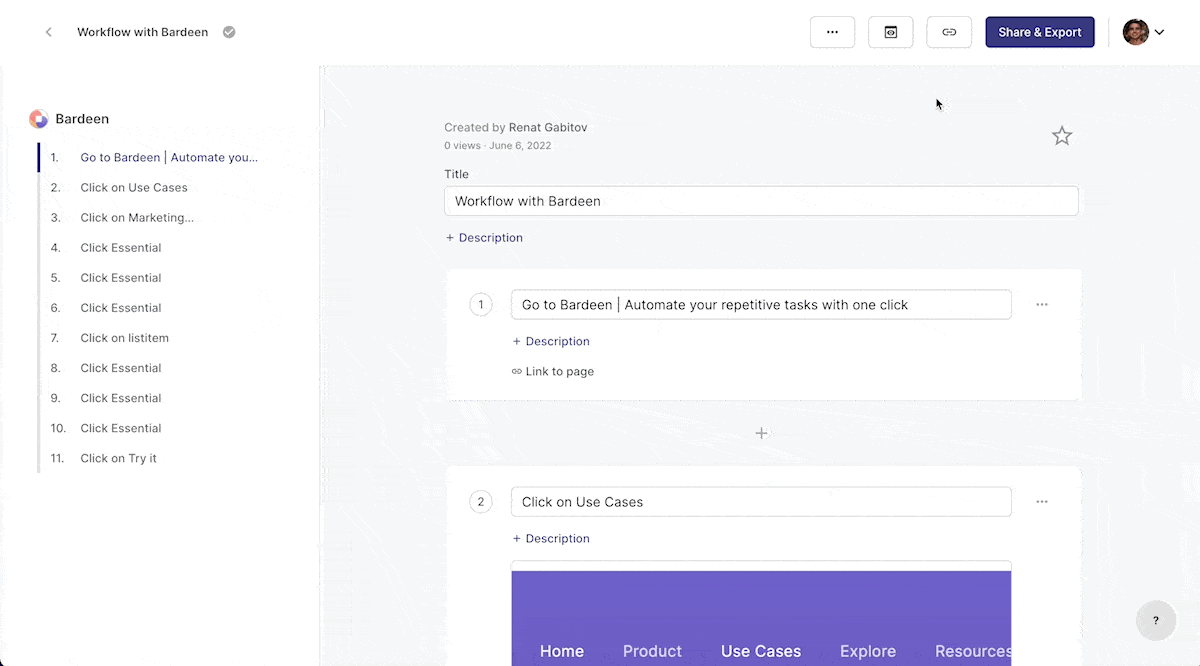Select sidebar step 6 'Click Essential'
This screenshot has width=1200, height=666.
[x=121, y=307]
